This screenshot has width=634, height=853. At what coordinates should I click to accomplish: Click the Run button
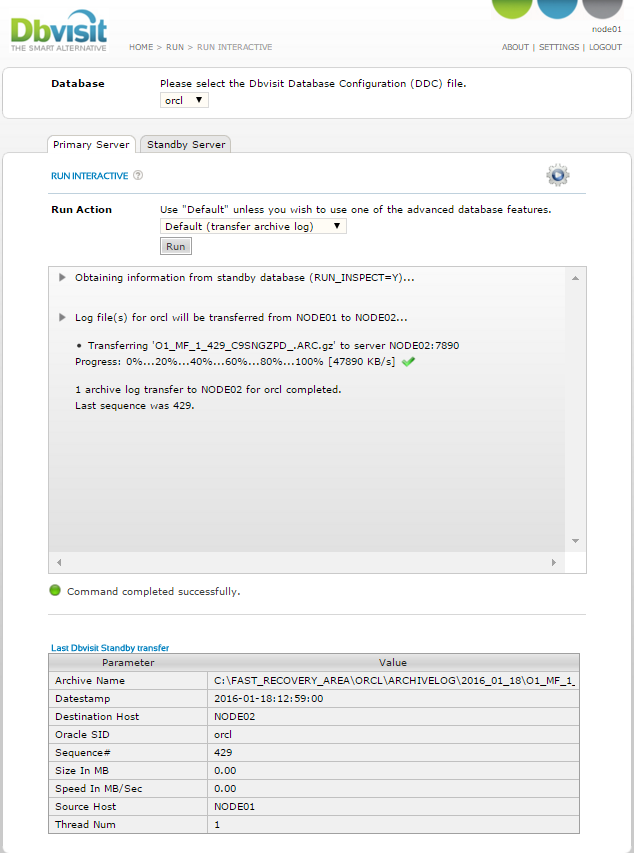click(176, 246)
